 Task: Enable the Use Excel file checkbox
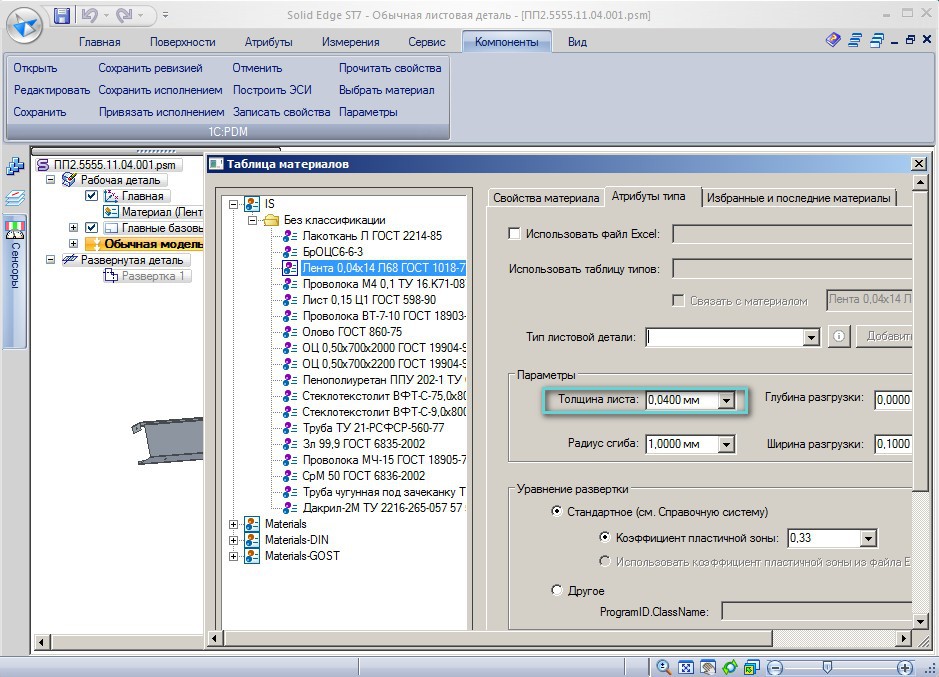(x=514, y=234)
